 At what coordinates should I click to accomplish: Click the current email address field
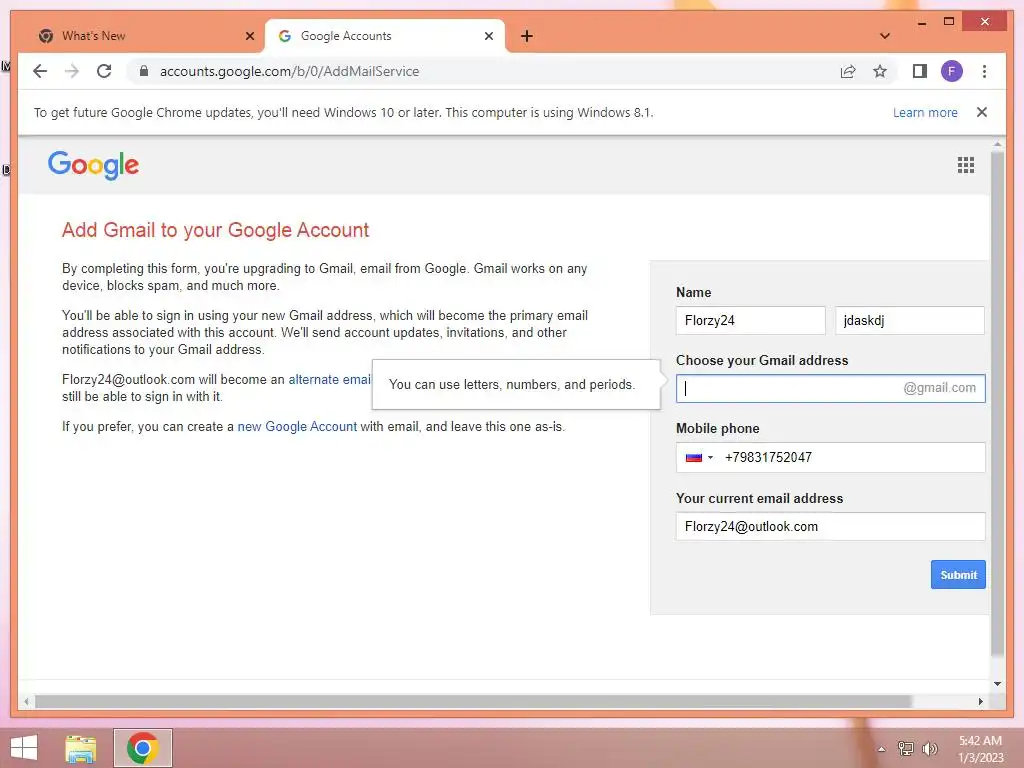pos(830,526)
